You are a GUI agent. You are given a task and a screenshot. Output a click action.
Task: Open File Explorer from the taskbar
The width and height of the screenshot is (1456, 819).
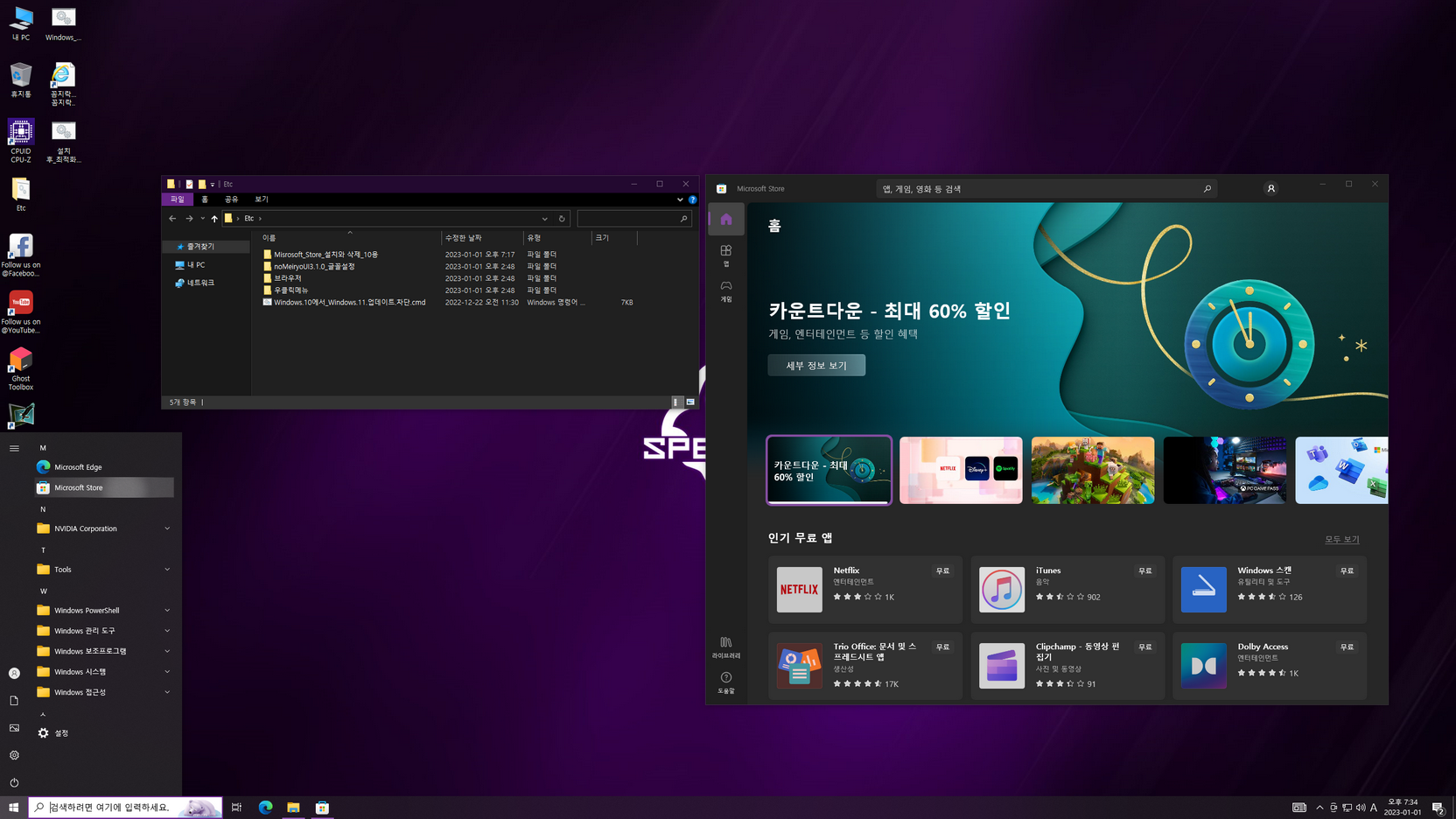click(293, 808)
